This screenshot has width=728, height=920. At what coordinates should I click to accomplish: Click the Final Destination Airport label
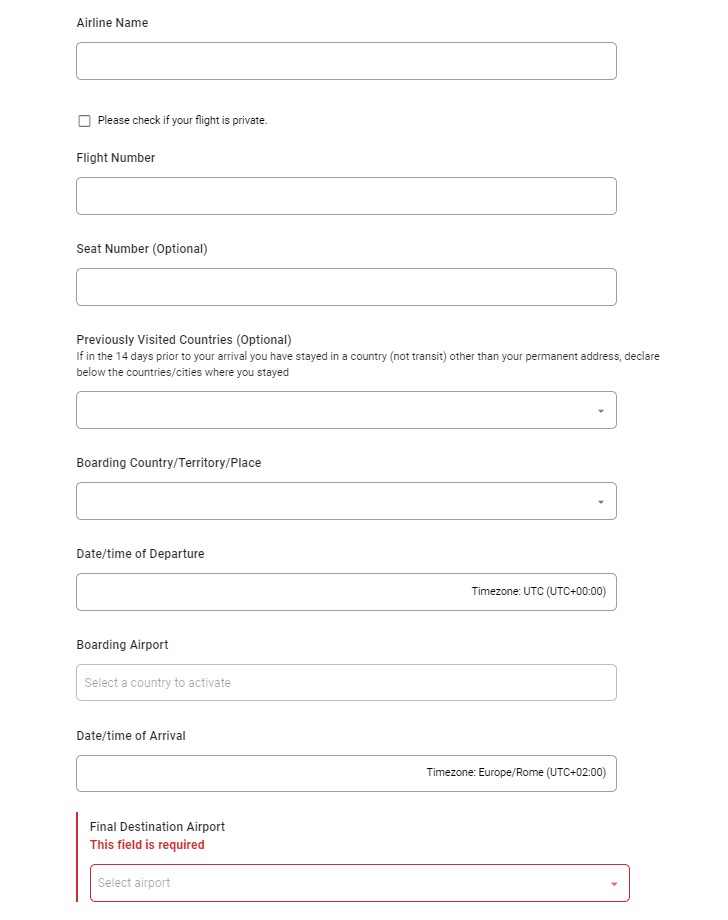coord(157,827)
